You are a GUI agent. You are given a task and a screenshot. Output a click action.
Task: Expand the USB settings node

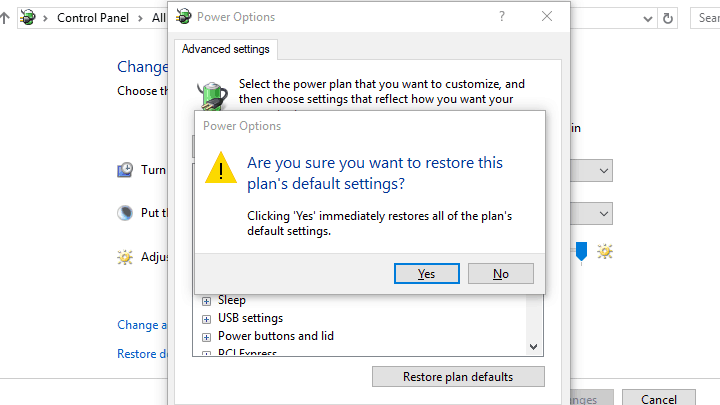207,318
